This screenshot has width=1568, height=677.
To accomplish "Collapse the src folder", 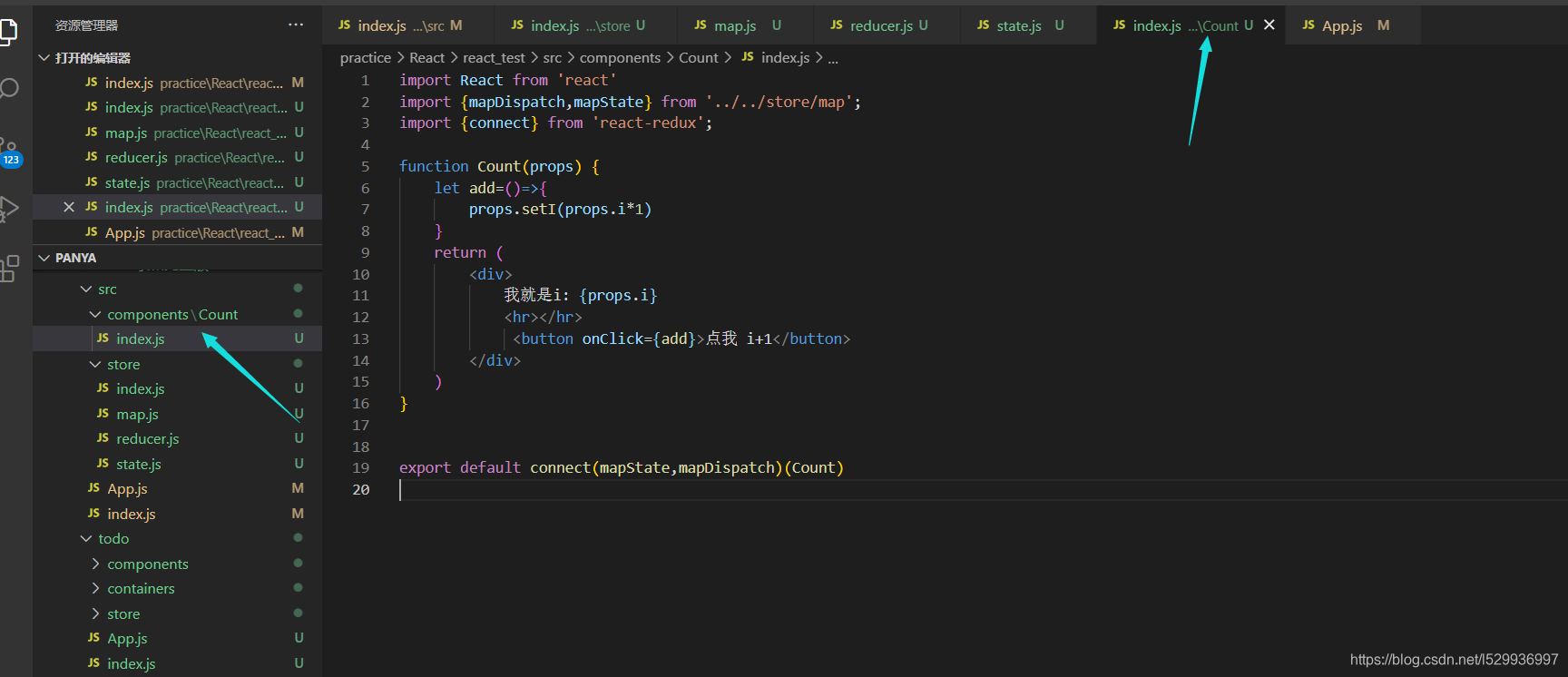I will (x=86, y=289).
